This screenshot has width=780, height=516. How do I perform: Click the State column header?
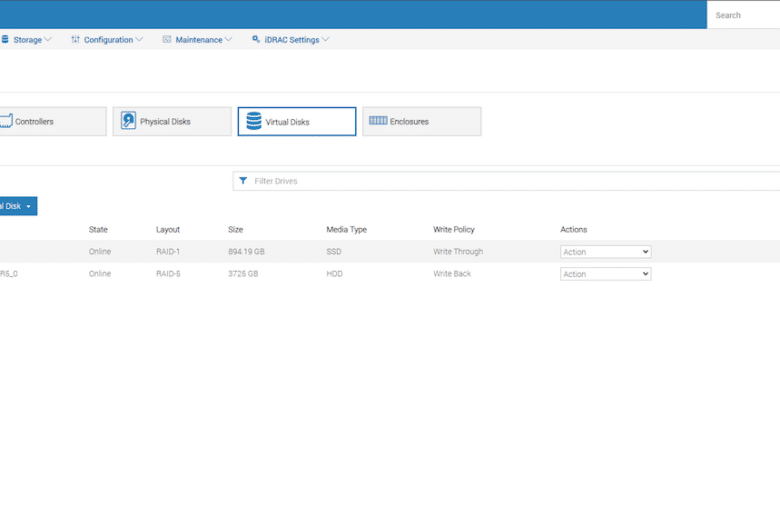click(x=98, y=229)
